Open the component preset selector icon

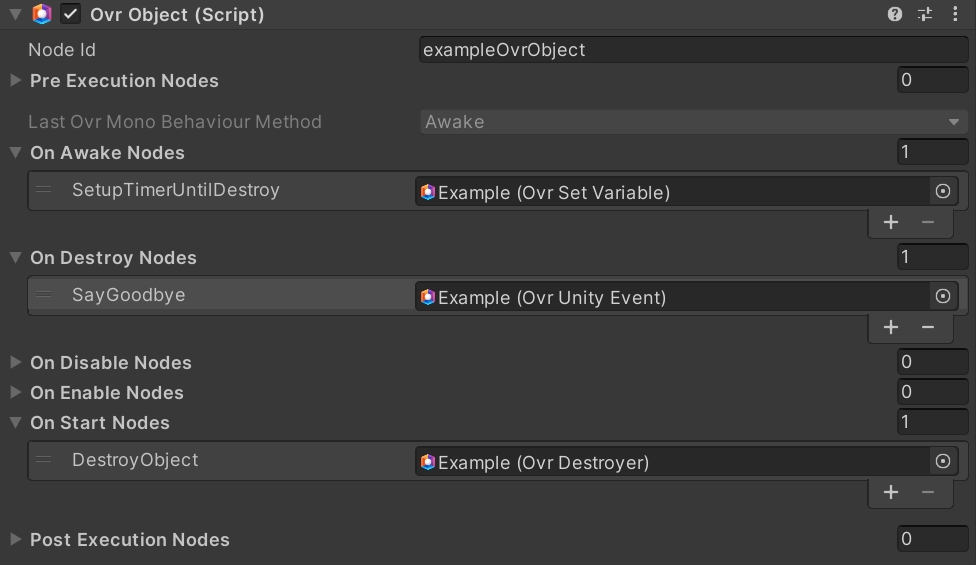click(x=925, y=14)
